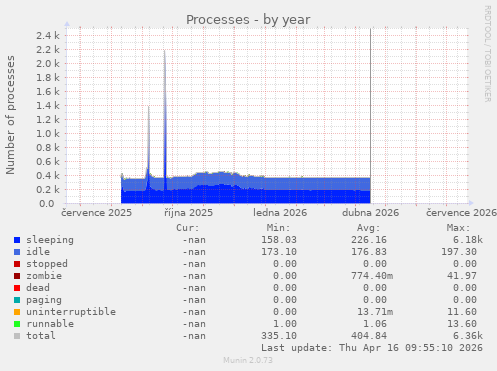The height and width of the screenshot is (371, 497).
Task: Click idle min value 173.10
Action: [279, 252]
